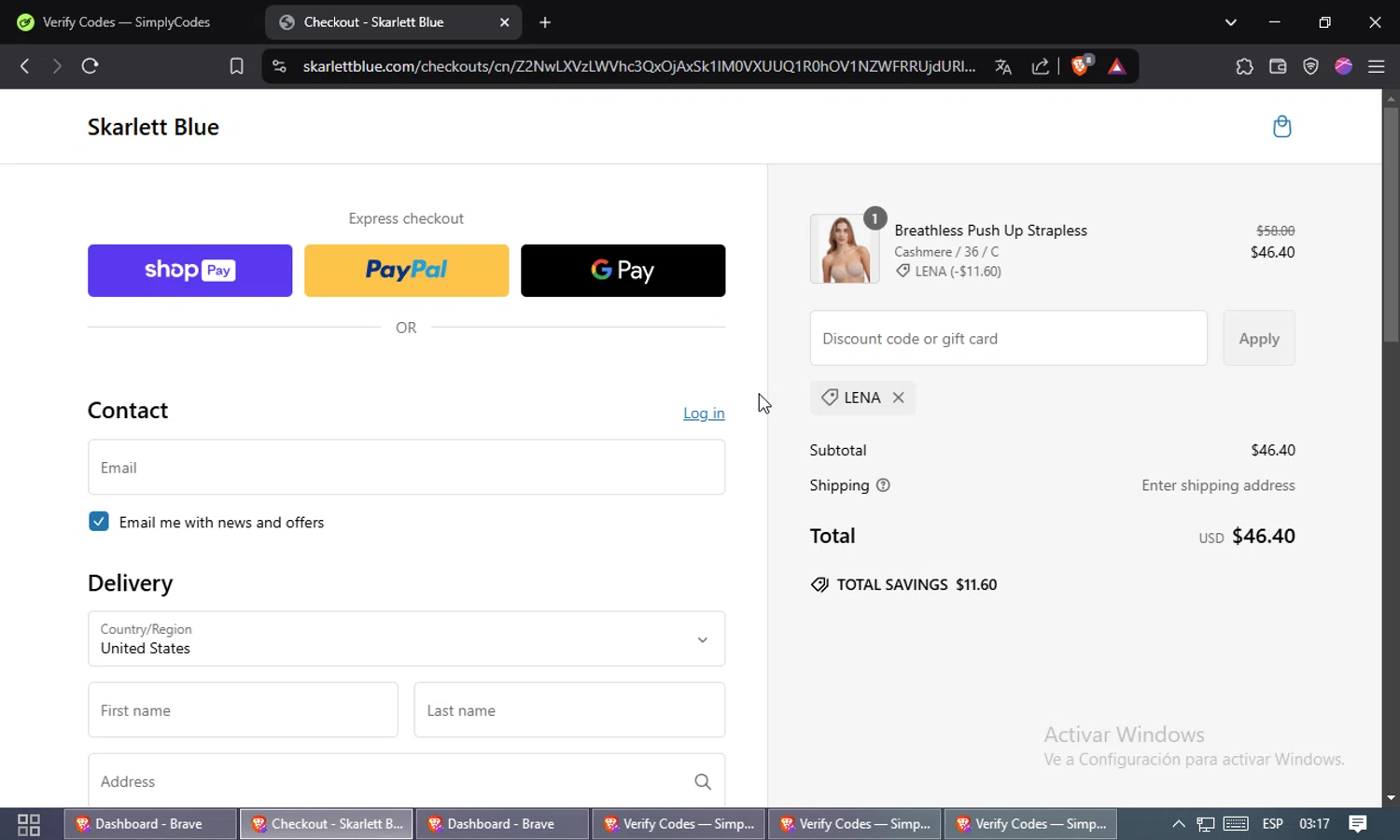The width and height of the screenshot is (1400, 840).
Task: Click the First name field
Action: 243,710
